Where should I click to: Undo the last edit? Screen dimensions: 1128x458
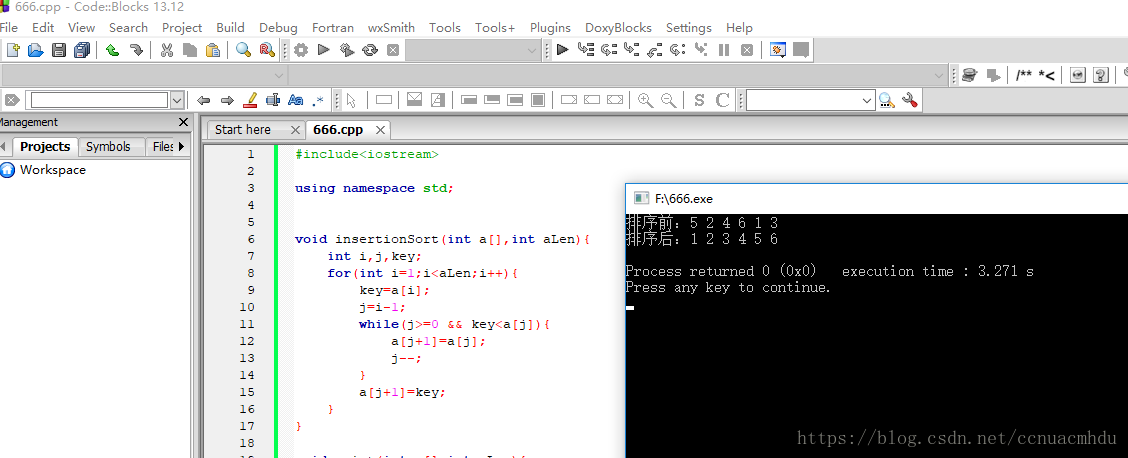(112, 50)
